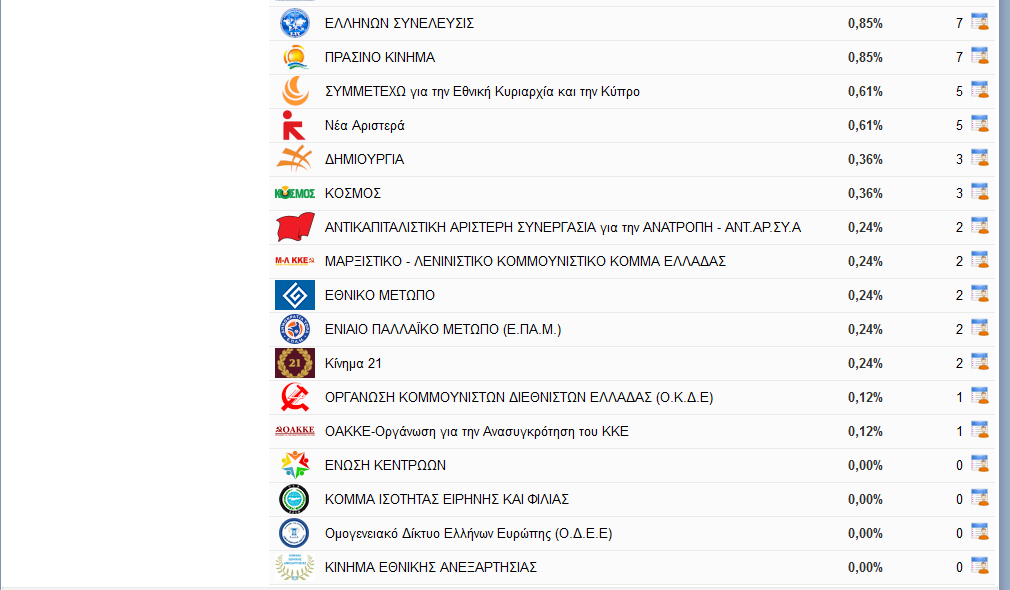Click the ΚΙΝΗΜΑ ΕΘΝΙΚΗΣ ΑΝΕΞΑΡΤΗΣΙΑΣ laurel logo
The image size is (1010, 590).
(294, 567)
